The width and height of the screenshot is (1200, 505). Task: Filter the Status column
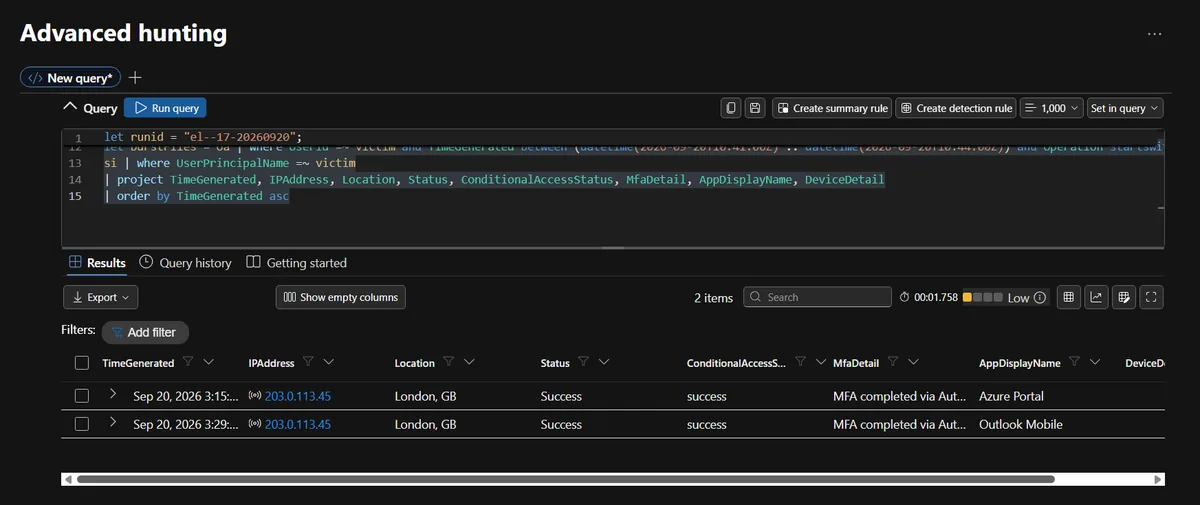(x=583, y=362)
